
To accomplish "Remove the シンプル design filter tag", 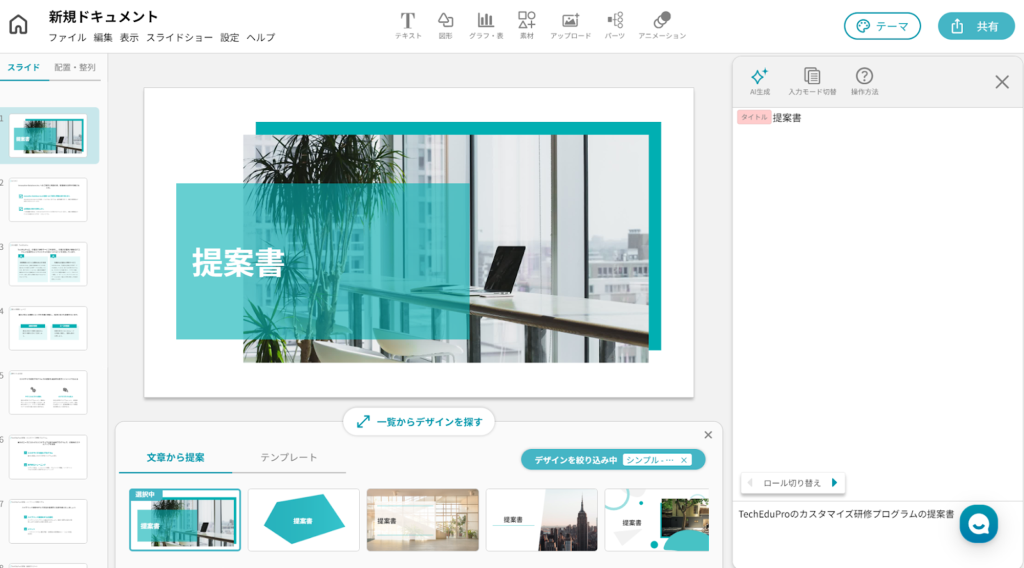I will coord(684,460).
